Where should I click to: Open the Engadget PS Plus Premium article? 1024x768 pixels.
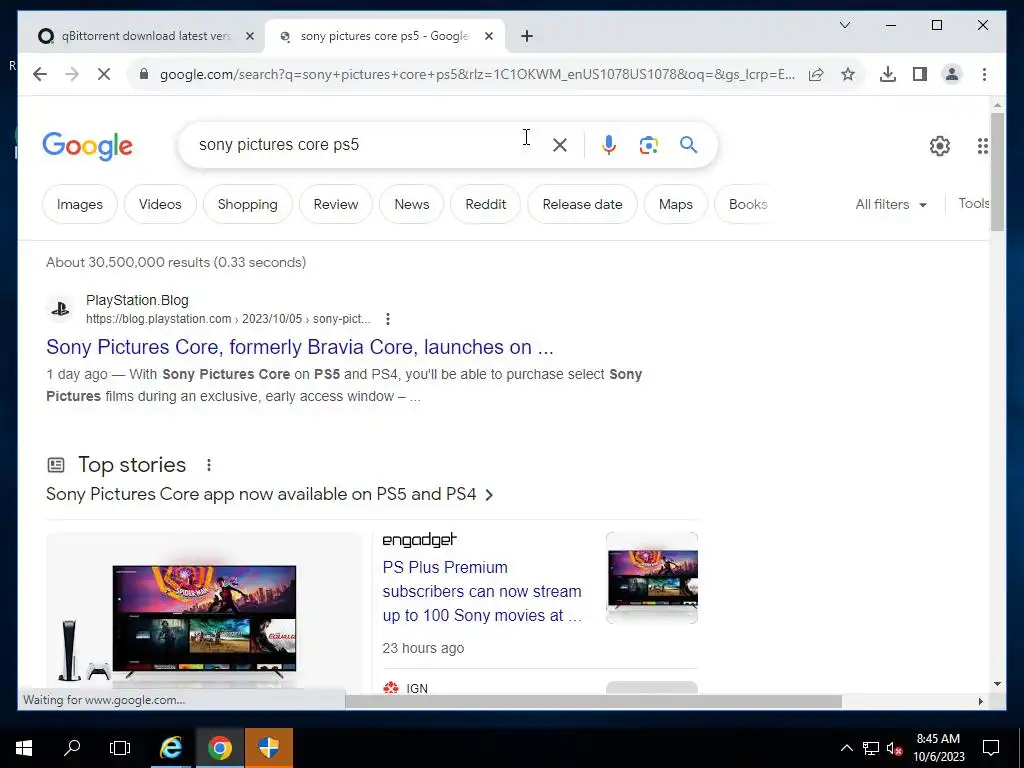(x=482, y=592)
